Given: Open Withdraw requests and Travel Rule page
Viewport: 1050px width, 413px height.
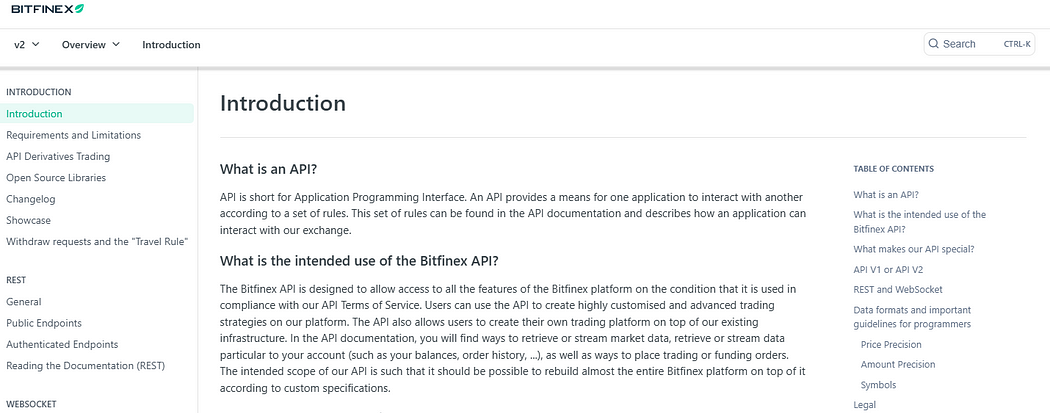Looking at the screenshot, I should click(x=97, y=242).
